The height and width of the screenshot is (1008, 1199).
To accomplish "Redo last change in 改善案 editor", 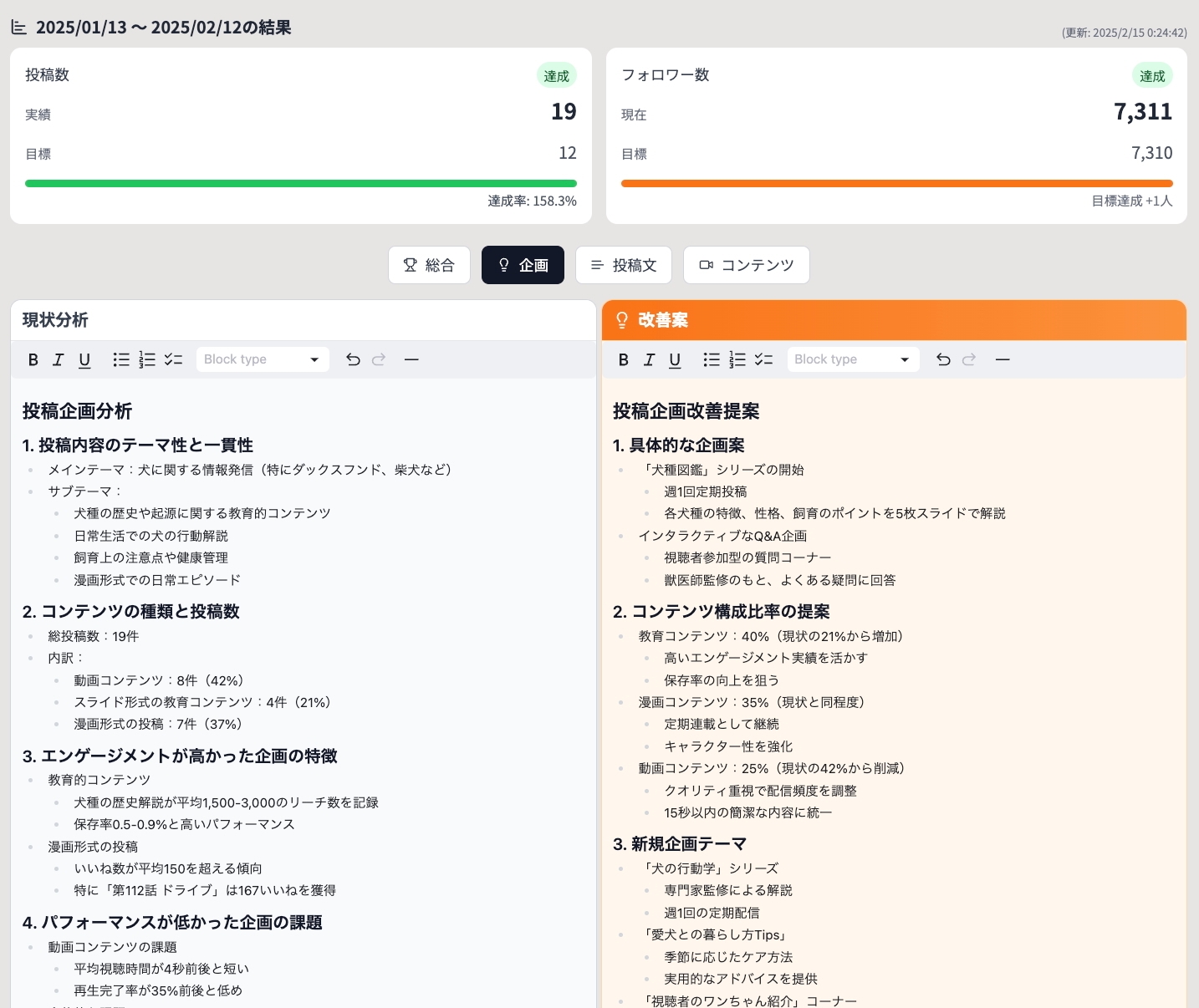I will point(969,359).
